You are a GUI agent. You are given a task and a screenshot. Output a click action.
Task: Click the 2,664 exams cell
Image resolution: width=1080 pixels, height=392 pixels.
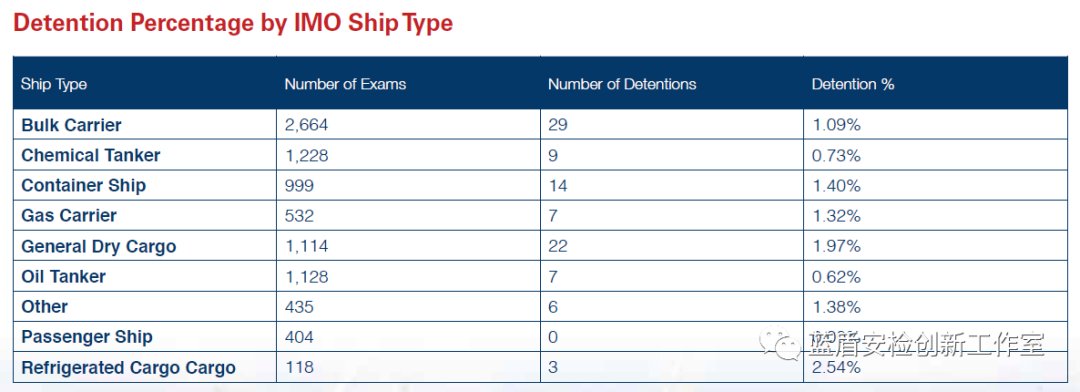click(x=408, y=125)
